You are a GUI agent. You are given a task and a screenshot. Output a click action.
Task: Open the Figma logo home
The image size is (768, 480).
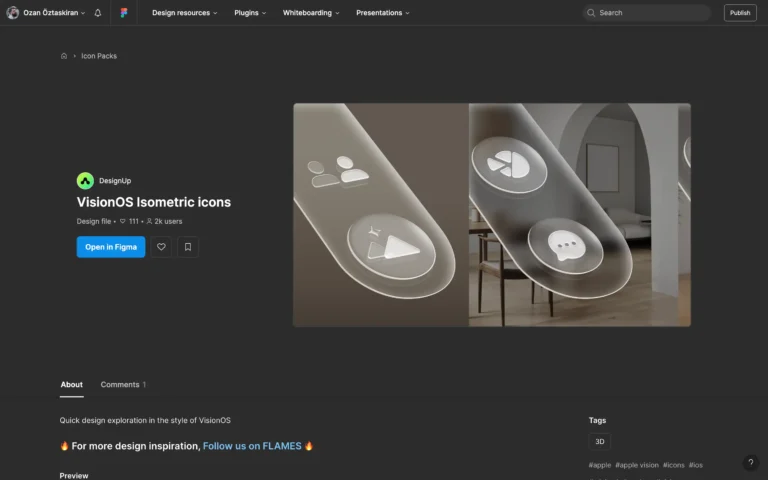124,13
